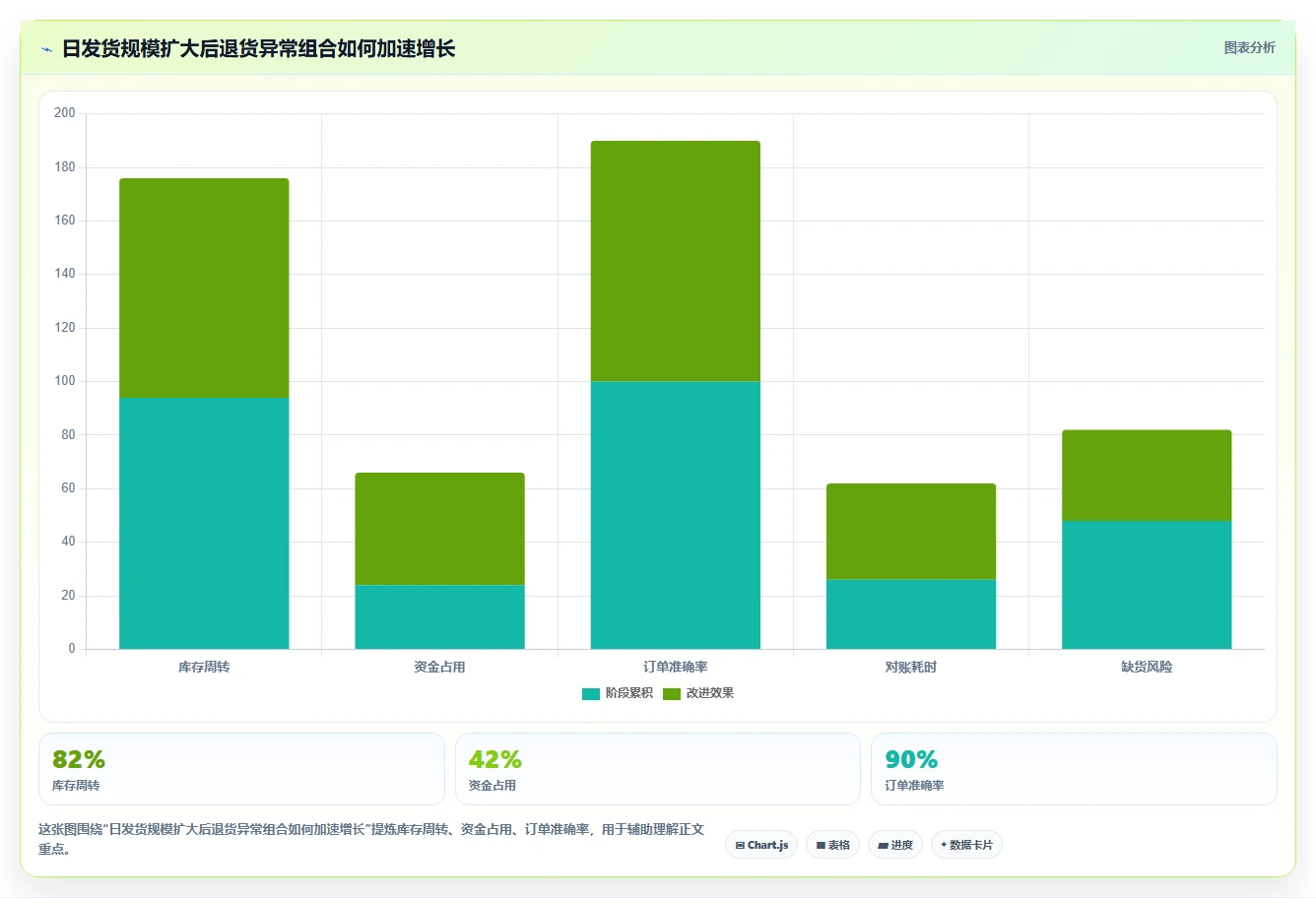Viewport: 1316px width, 898px height.
Task: Select the 数据卡片 tag chip
Action: coord(966,845)
